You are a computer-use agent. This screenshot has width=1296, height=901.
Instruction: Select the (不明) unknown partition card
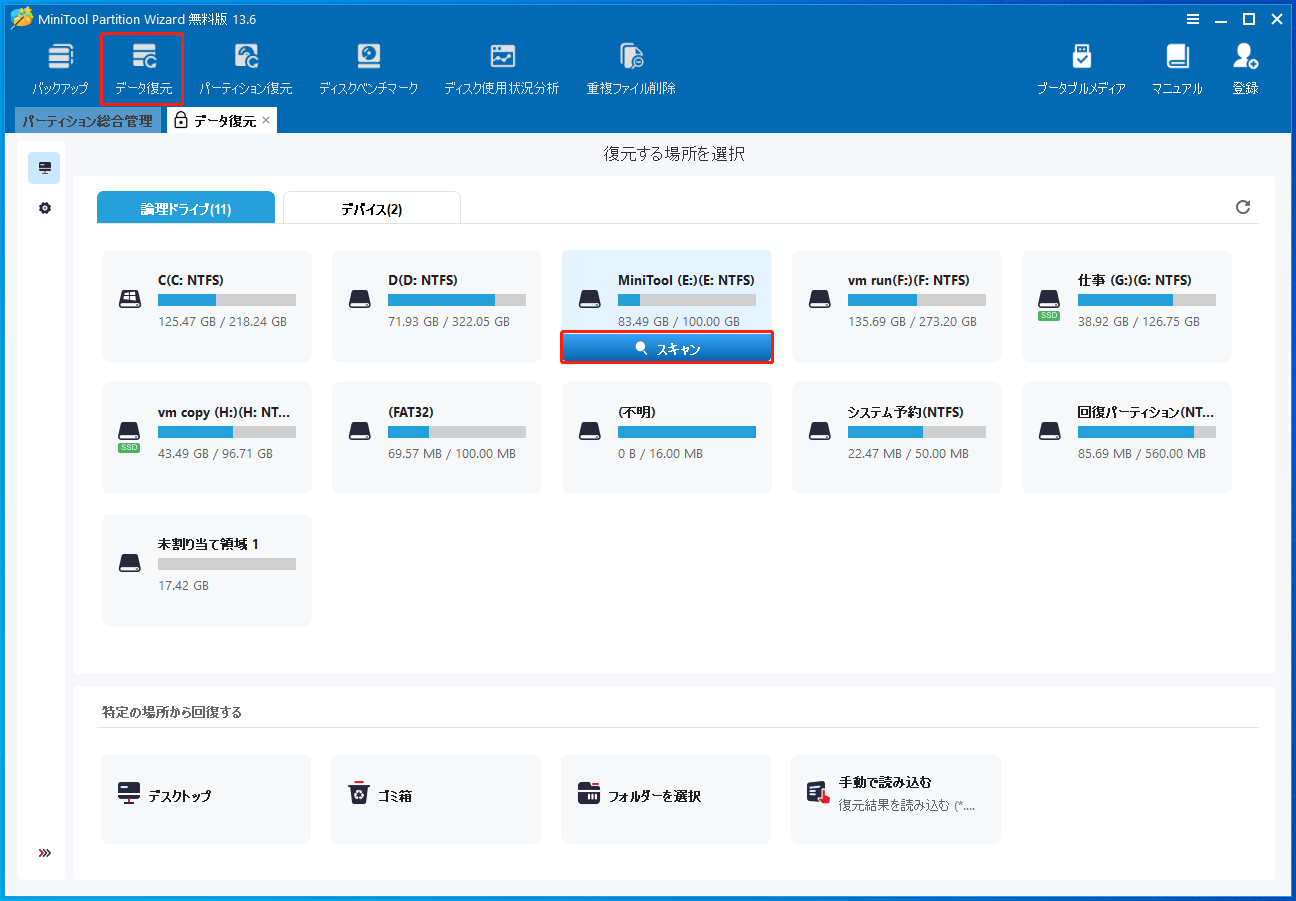pyautogui.click(x=667, y=438)
